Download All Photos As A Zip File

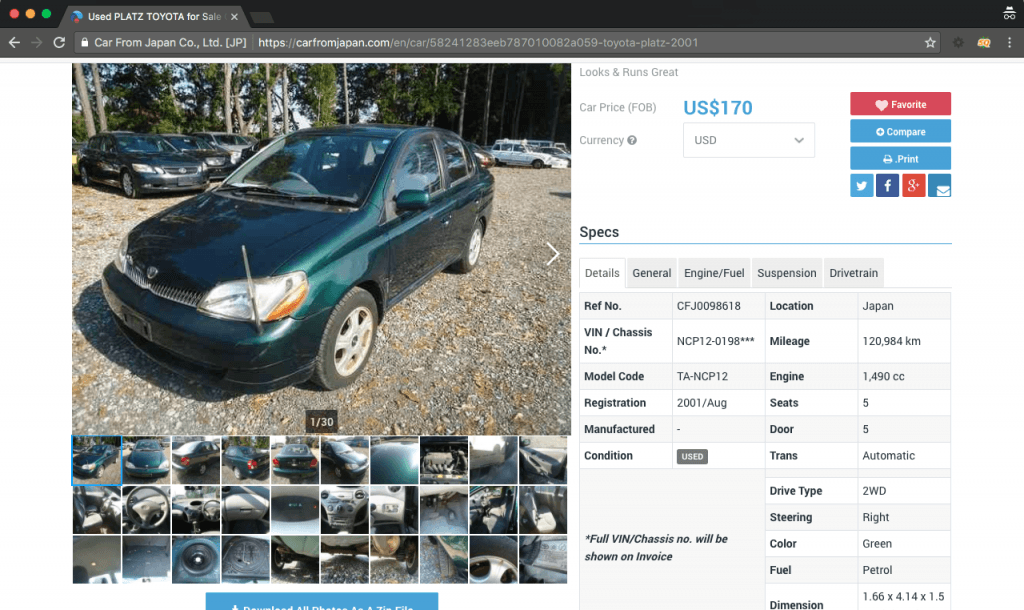tap(321, 602)
